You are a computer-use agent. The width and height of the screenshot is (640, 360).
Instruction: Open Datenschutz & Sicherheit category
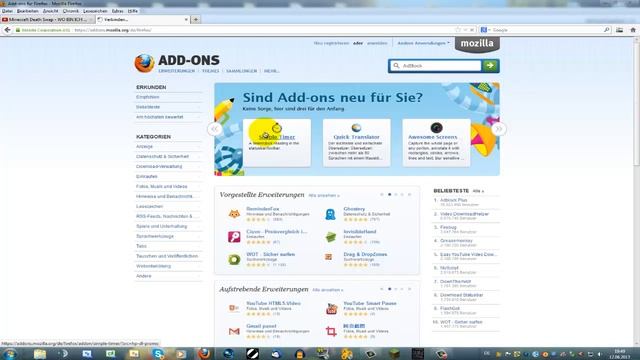pos(162,156)
